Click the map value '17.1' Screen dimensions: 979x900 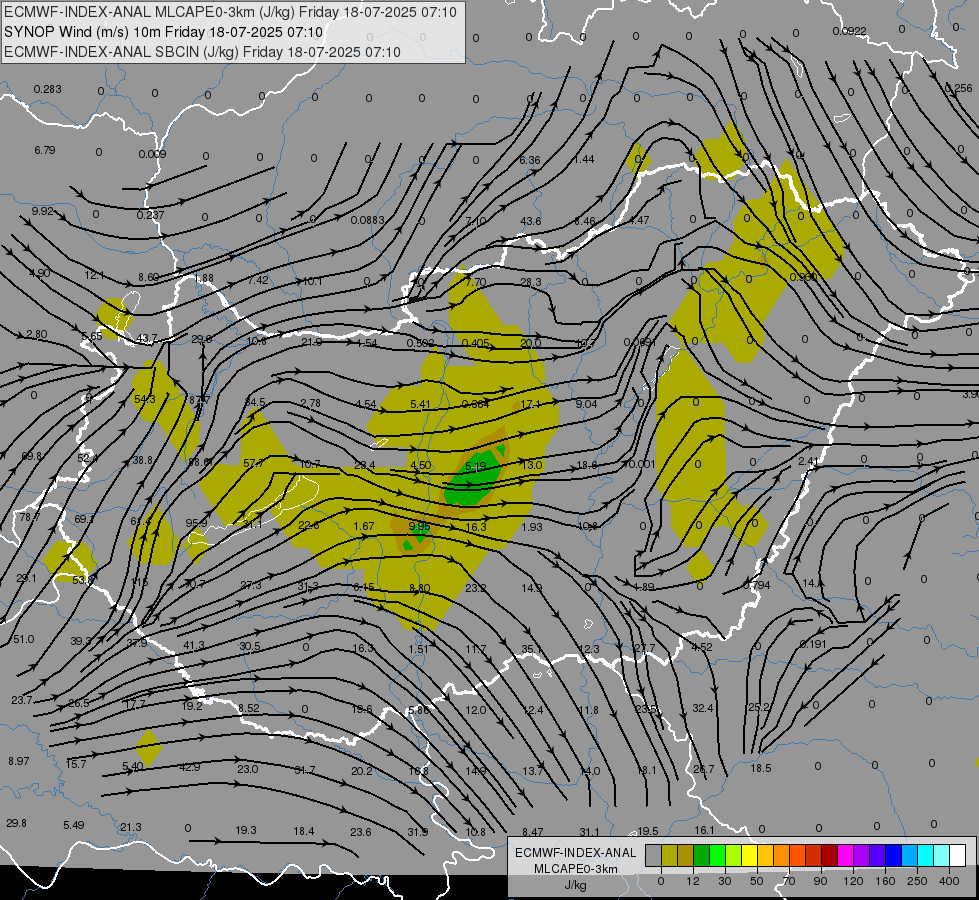pos(531,404)
